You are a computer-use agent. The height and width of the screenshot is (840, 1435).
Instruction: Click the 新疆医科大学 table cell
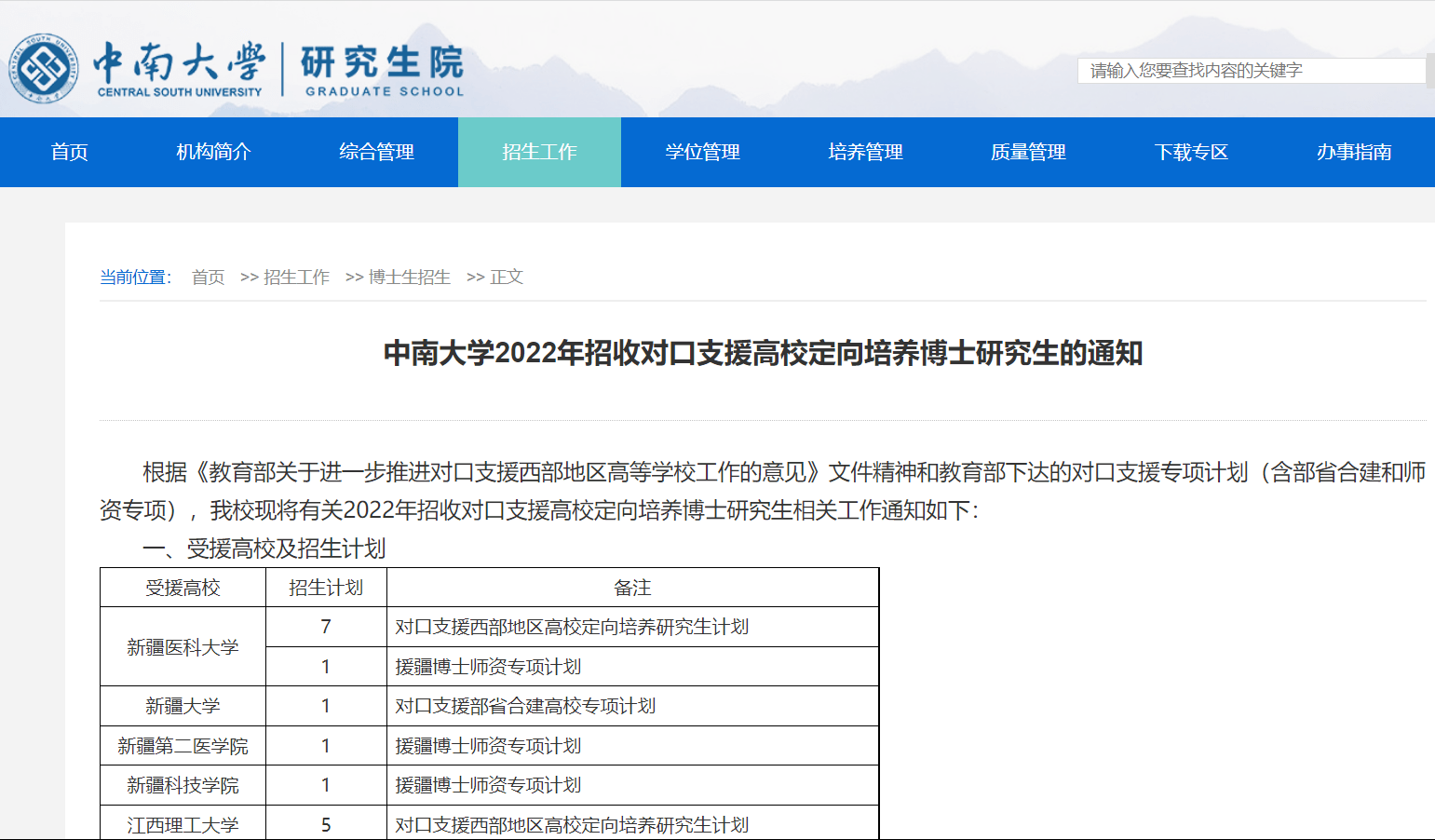(x=183, y=647)
